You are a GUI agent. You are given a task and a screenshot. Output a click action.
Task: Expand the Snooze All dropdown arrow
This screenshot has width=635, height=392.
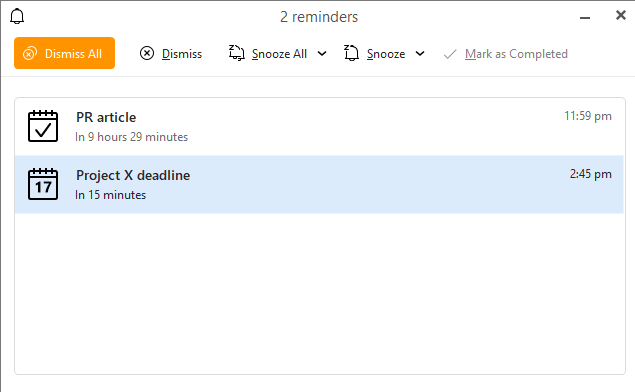click(322, 53)
